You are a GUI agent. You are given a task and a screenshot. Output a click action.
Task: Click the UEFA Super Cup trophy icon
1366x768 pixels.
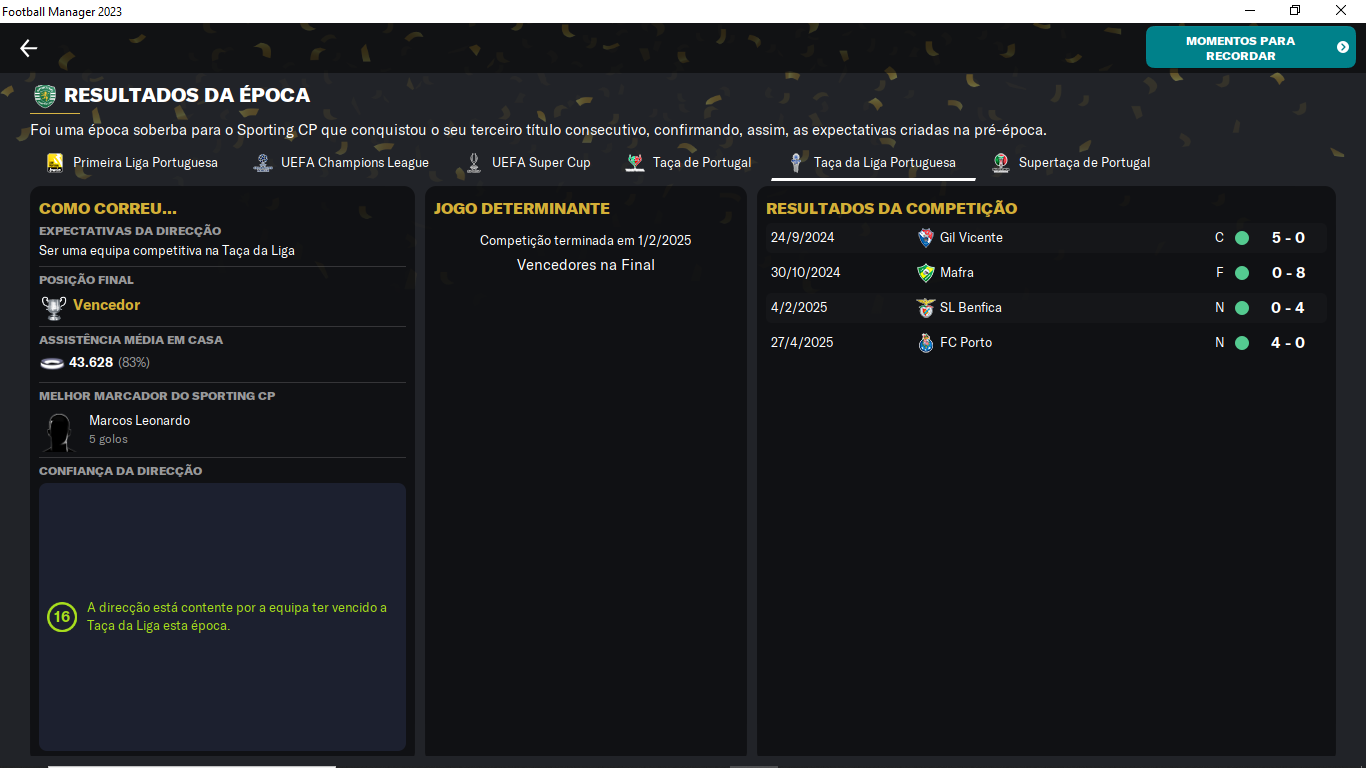[474, 163]
